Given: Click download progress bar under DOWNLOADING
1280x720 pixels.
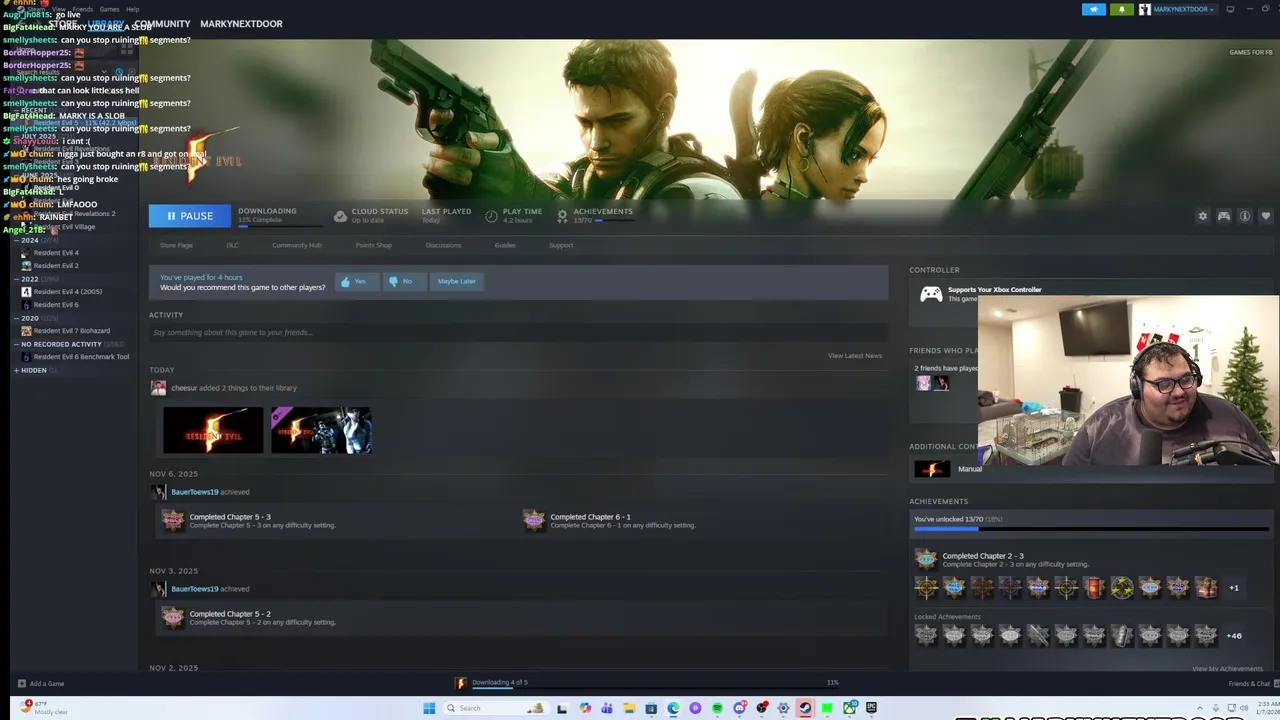Looking at the screenshot, I should point(281,226).
